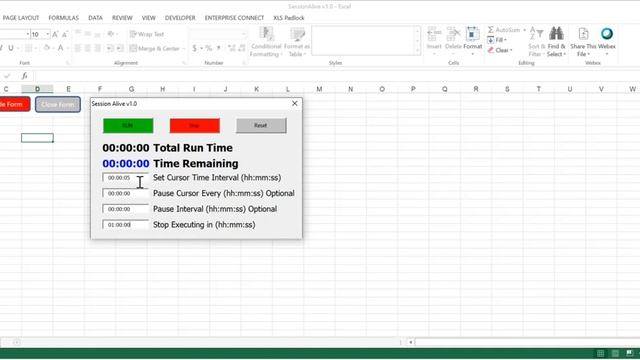Click AutoSum

pos(504,30)
